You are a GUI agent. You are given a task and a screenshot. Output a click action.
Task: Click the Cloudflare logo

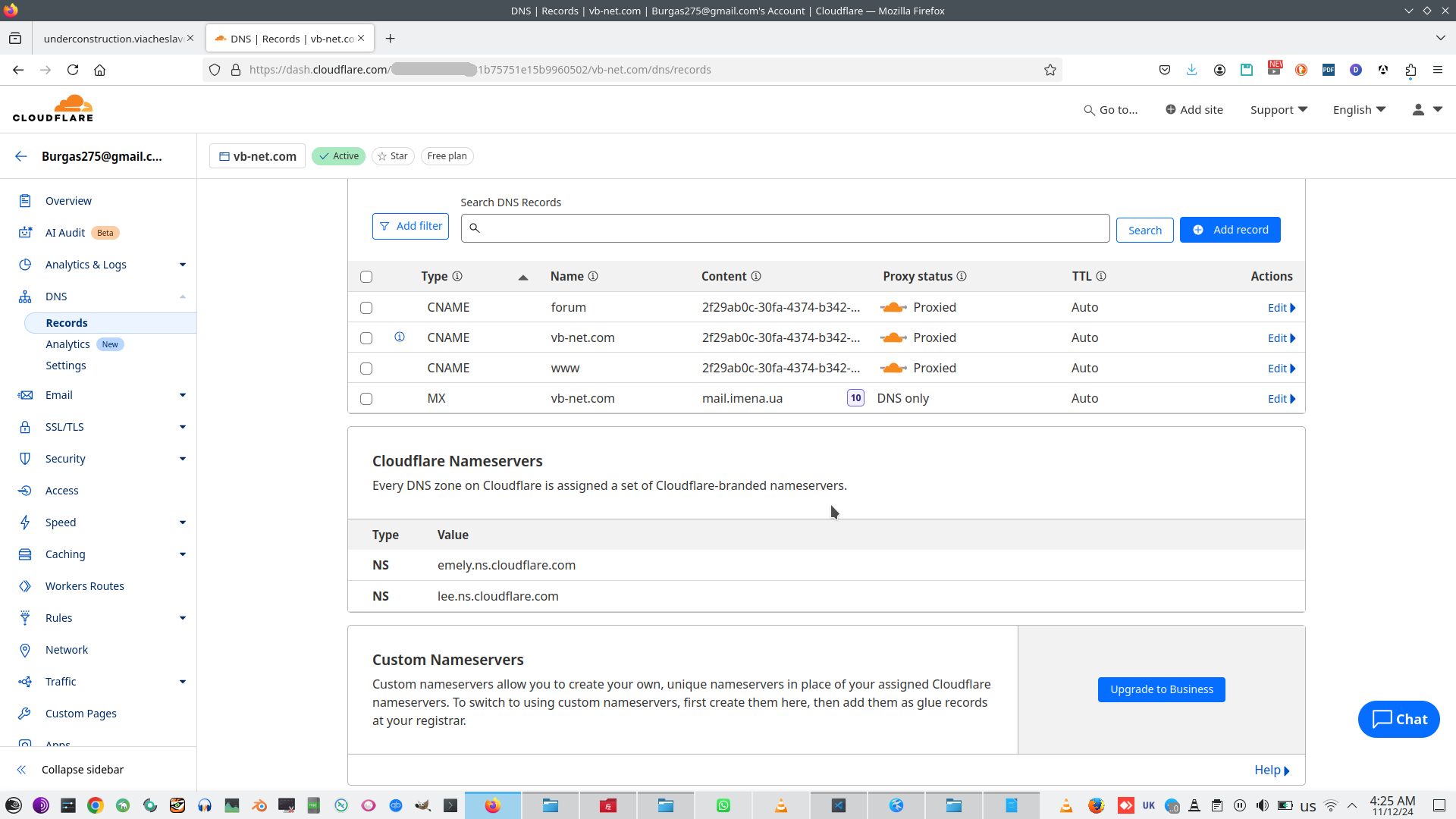click(53, 108)
